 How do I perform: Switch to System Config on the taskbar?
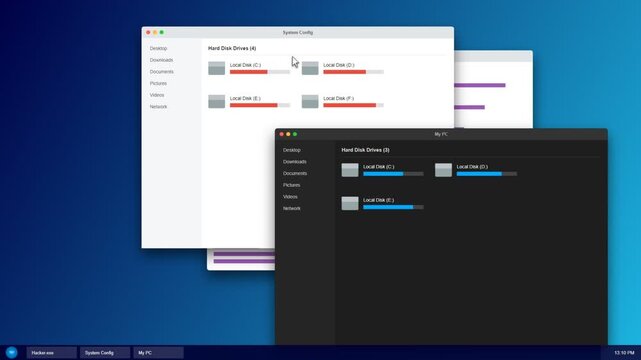click(105, 353)
